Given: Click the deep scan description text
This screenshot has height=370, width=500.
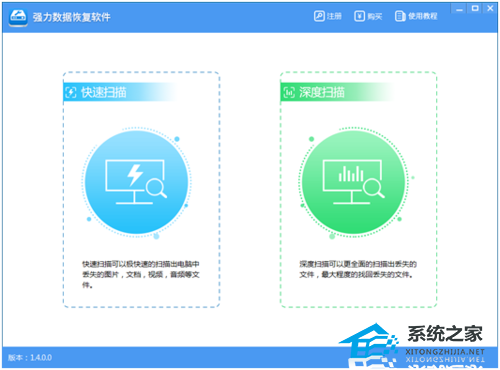Looking at the screenshot, I should pyautogui.click(x=358, y=269).
